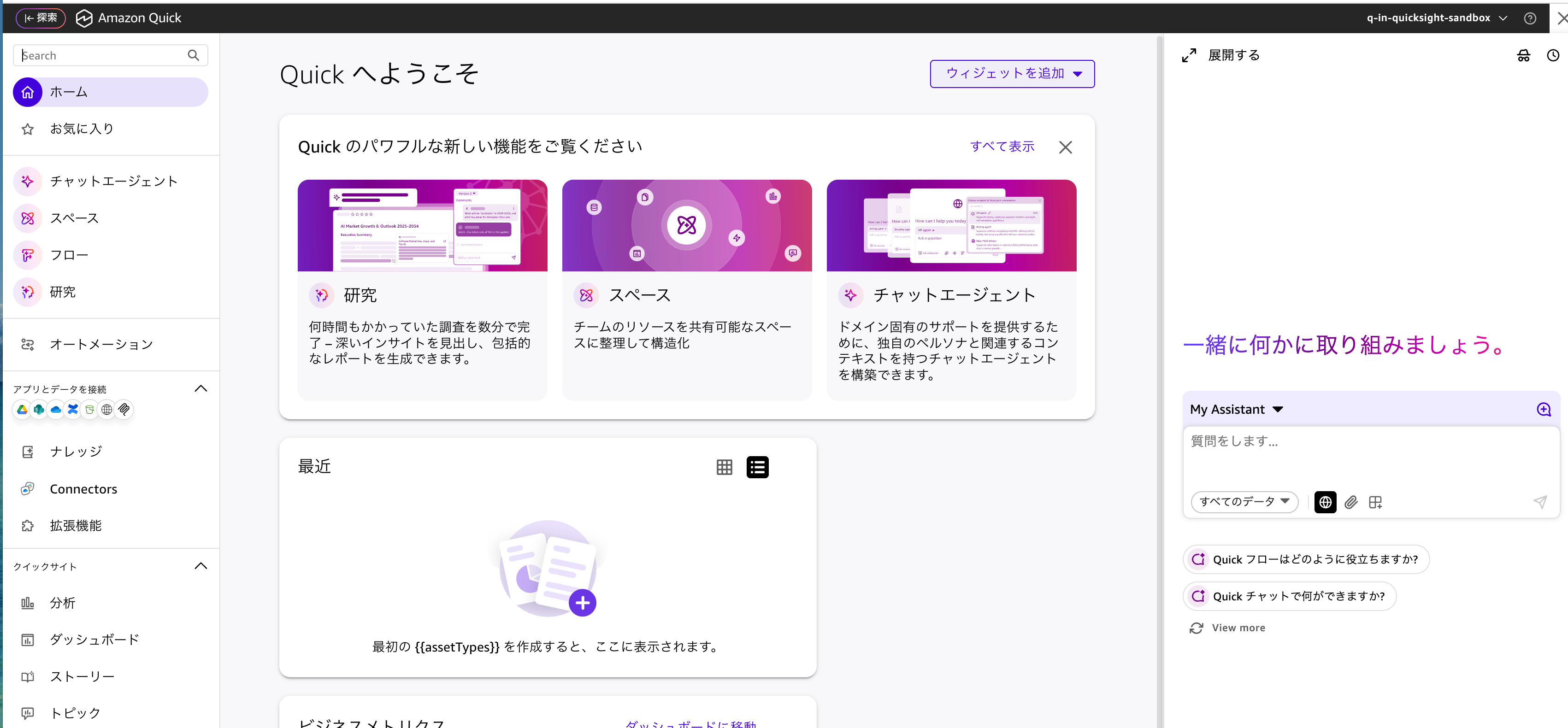Open the OneDrive connector icon
1568x728 pixels.
click(x=56, y=410)
